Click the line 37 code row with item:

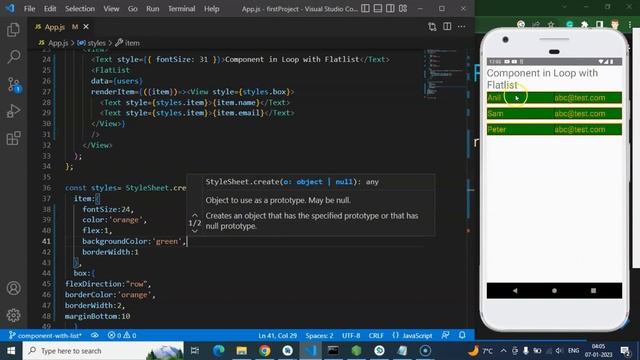click(87, 199)
